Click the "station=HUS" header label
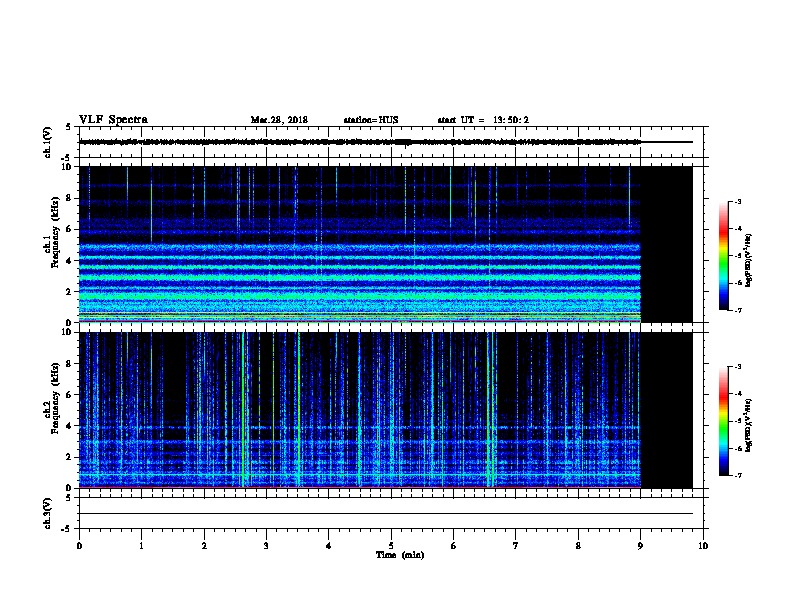The width and height of the screenshot is (792, 612). (x=371, y=120)
